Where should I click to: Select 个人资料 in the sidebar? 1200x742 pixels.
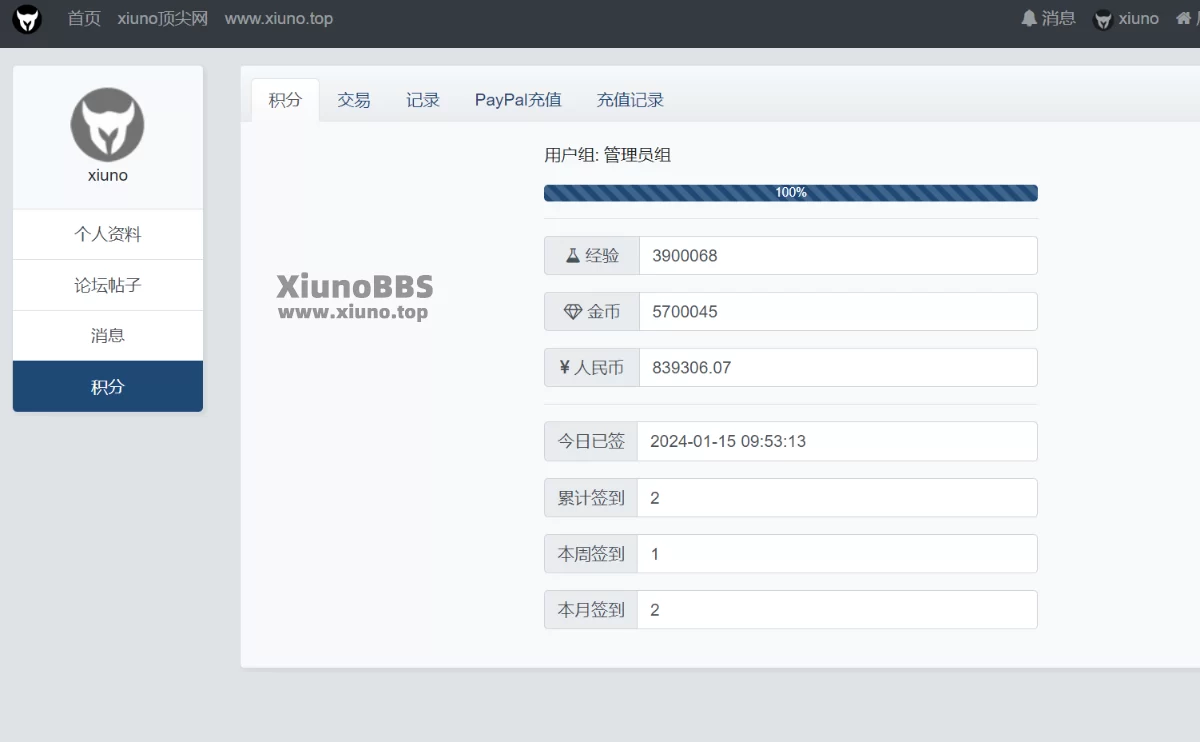click(x=107, y=234)
